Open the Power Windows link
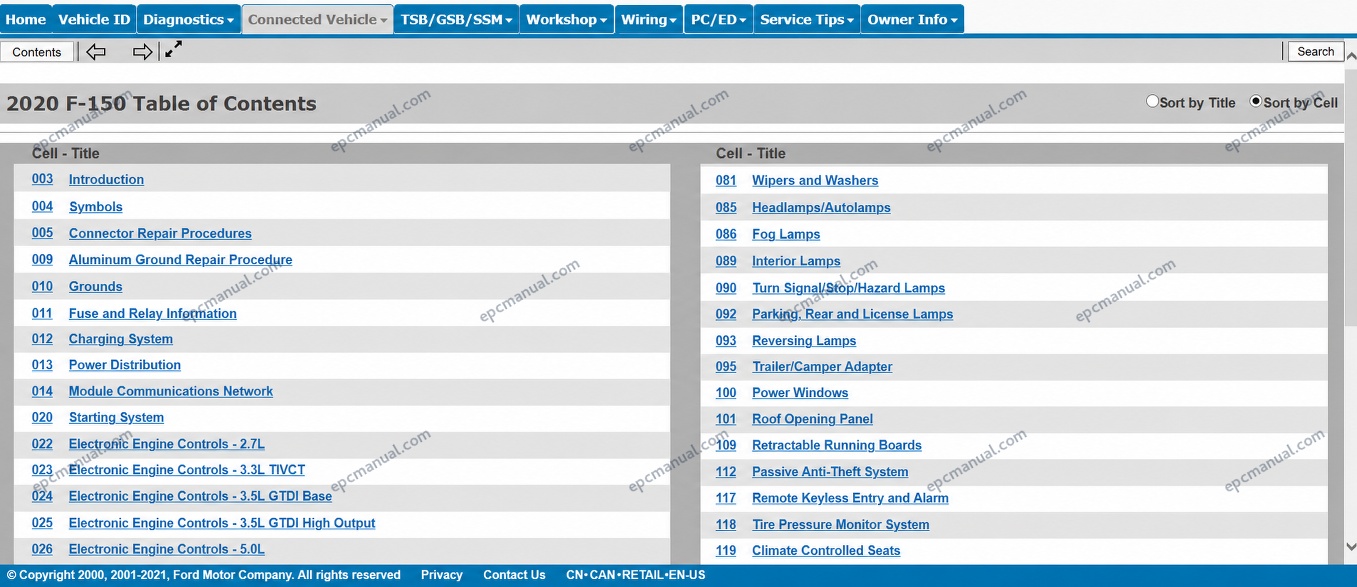1357x587 pixels. (x=800, y=393)
